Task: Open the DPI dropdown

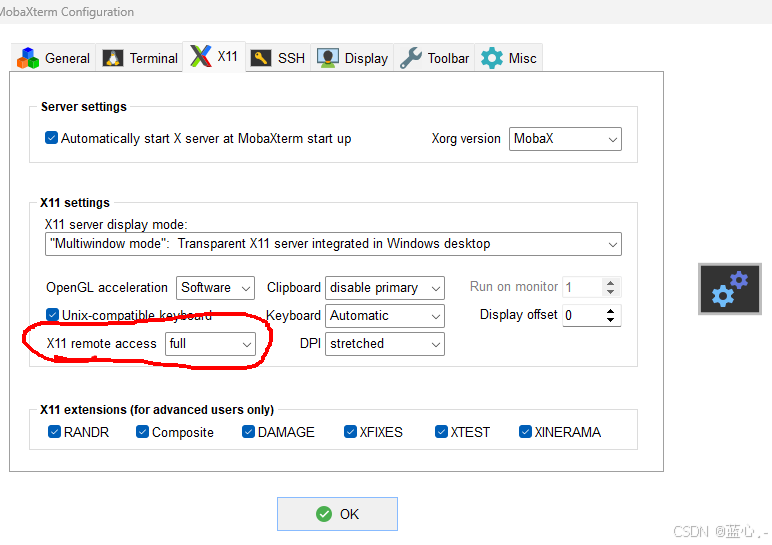Action: [x=385, y=344]
